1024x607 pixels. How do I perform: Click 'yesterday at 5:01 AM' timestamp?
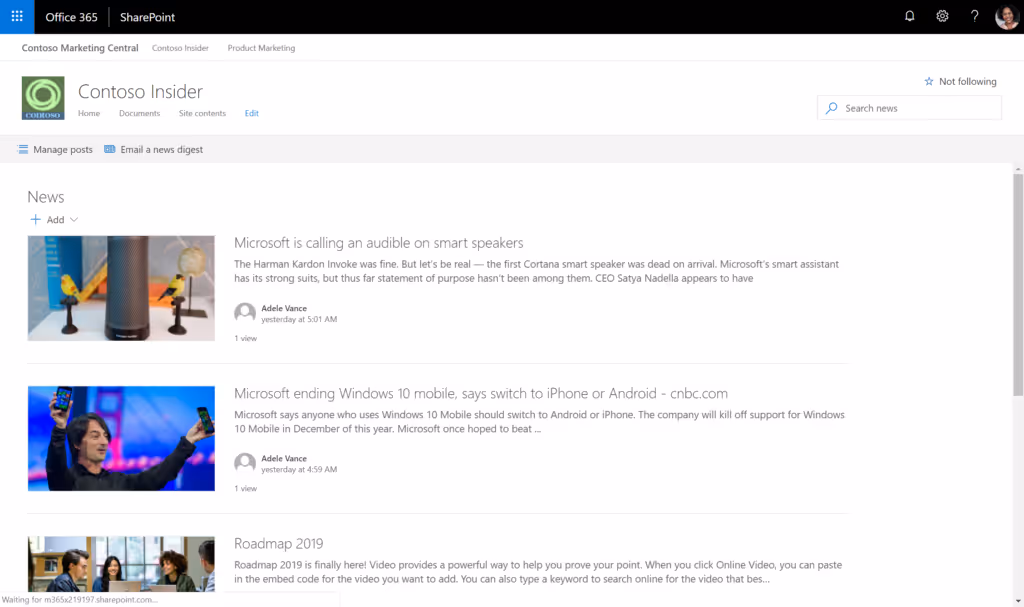tap(299, 319)
